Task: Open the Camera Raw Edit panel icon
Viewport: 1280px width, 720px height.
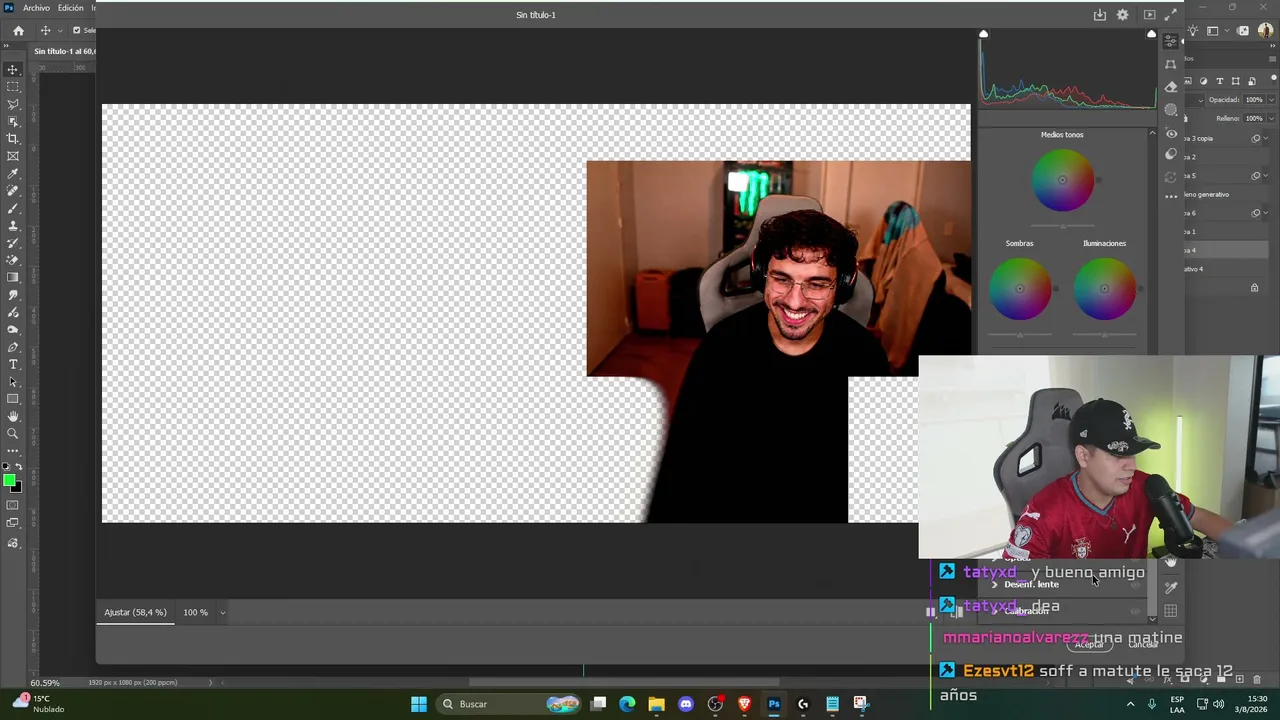Action: pos(1171,41)
